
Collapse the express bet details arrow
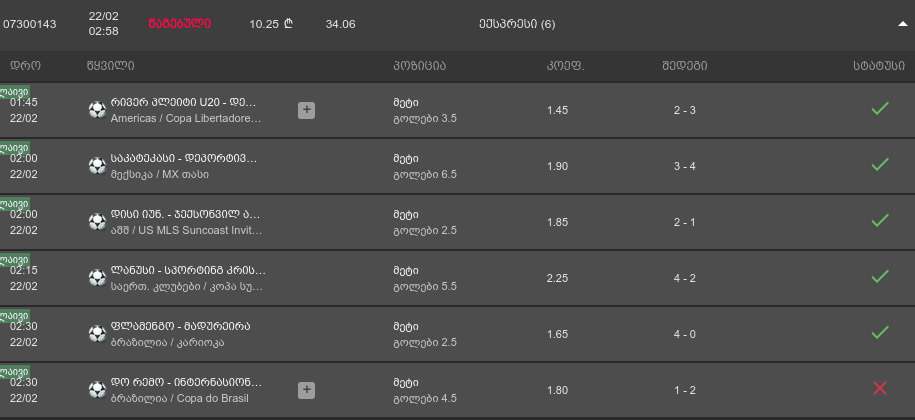(902, 23)
